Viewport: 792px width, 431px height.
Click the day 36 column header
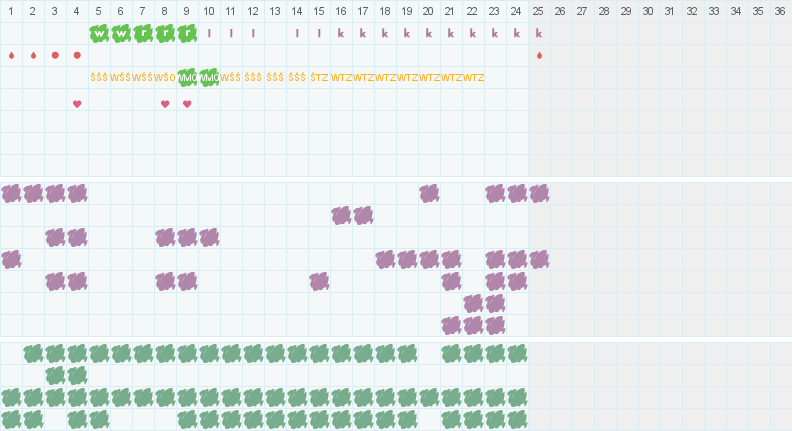tap(780, 11)
